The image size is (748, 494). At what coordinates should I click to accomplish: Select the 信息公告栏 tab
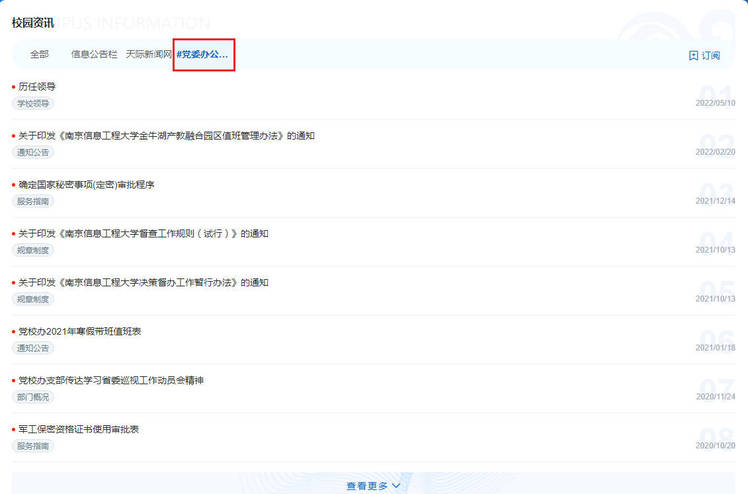(94, 54)
